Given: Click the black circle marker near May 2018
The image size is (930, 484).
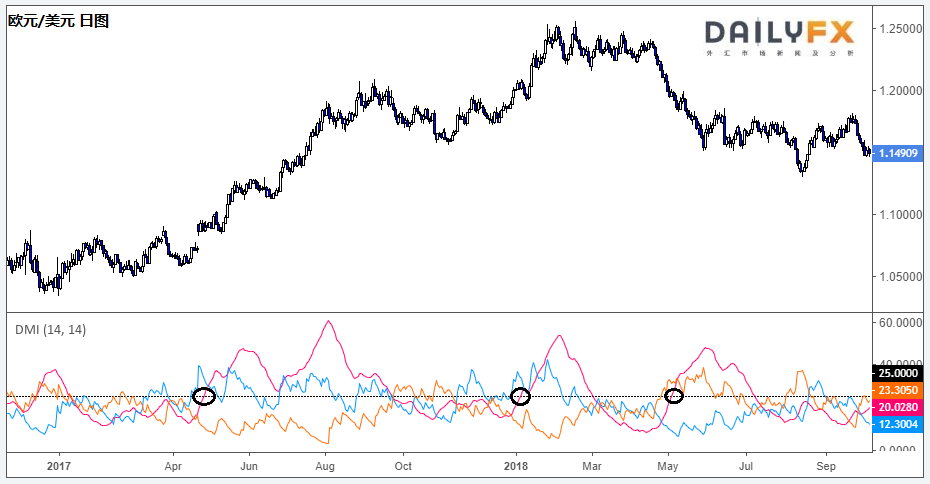Looking at the screenshot, I should 674,396.
